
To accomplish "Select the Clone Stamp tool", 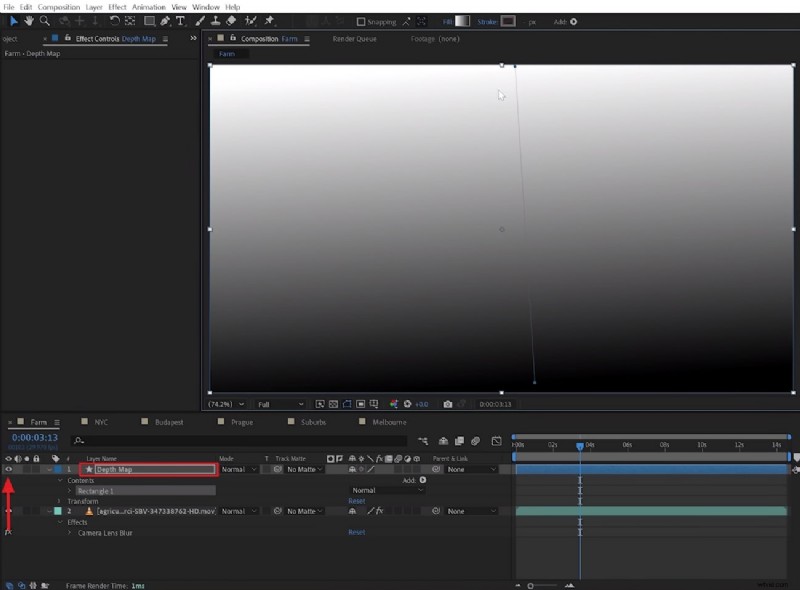I will pyautogui.click(x=214, y=20).
